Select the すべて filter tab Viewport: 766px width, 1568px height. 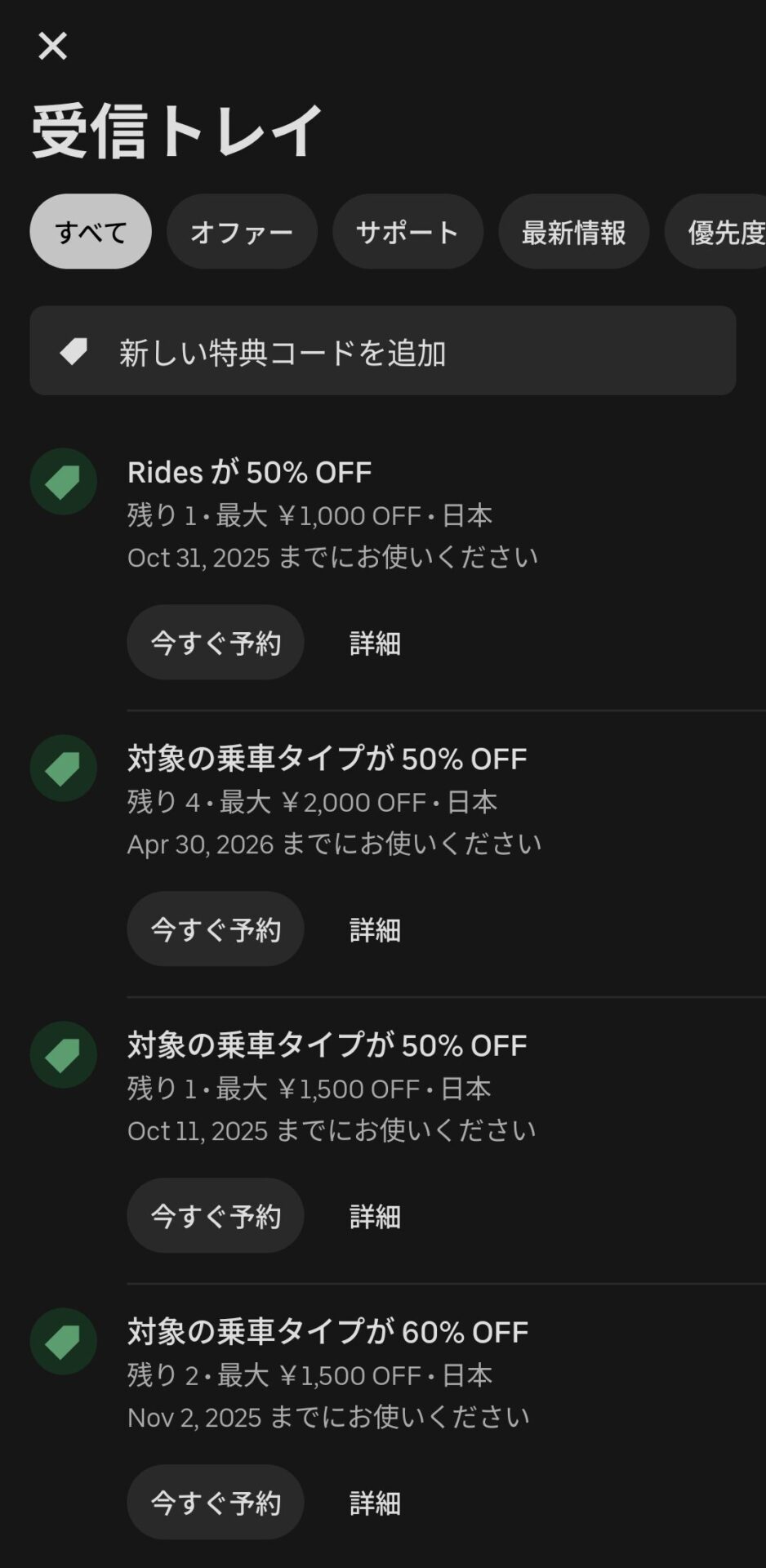pos(91,232)
